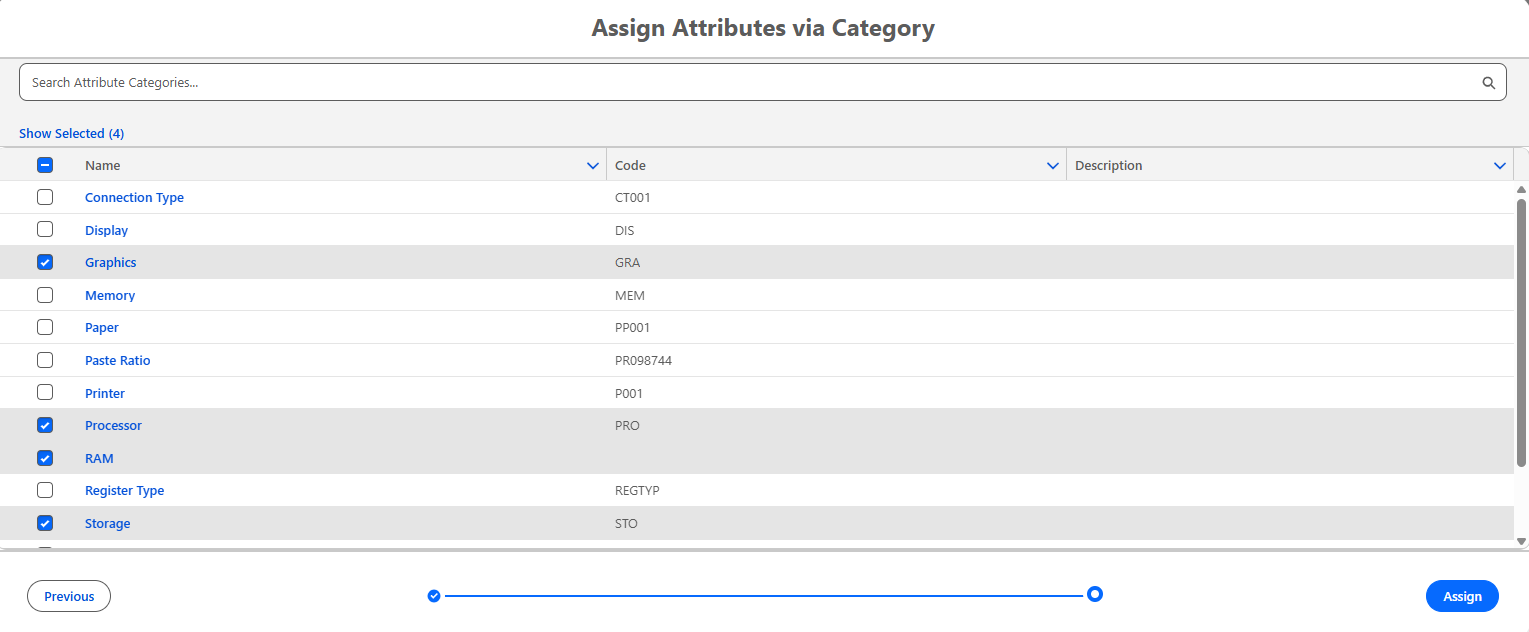Open the Register Type category link
The height and width of the screenshot is (632, 1529).
tap(124, 491)
